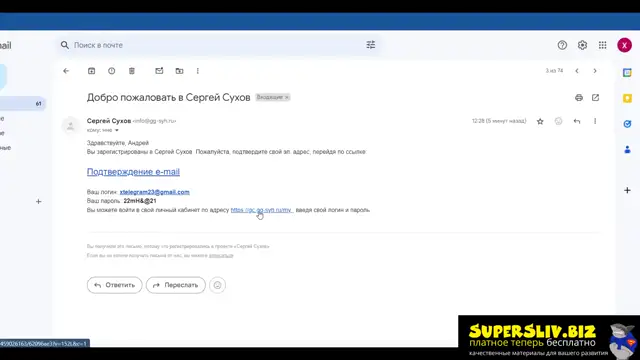Archive this email
Screen dimensions: 640x360
[91, 71]
